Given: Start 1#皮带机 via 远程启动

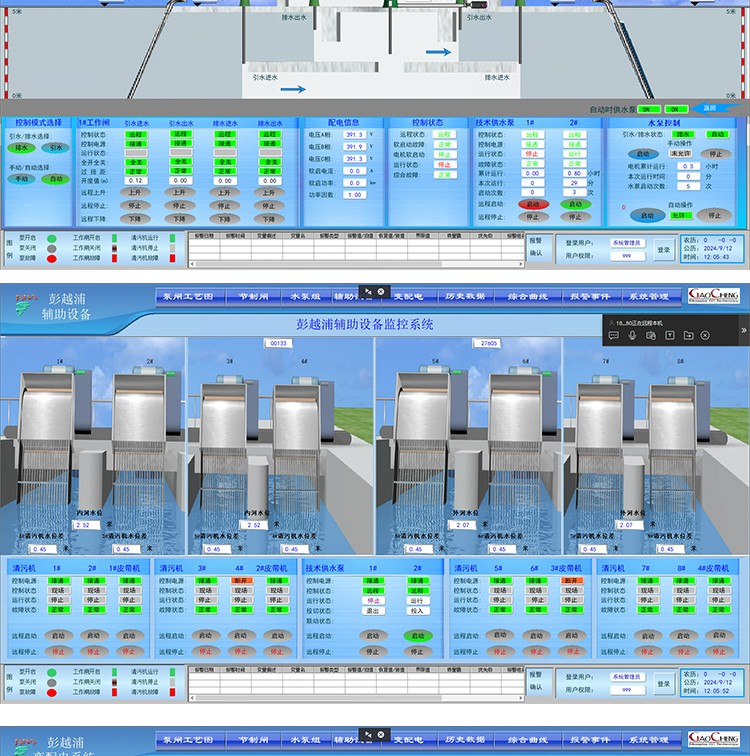Looking at the screenshot, I should 129,636.
